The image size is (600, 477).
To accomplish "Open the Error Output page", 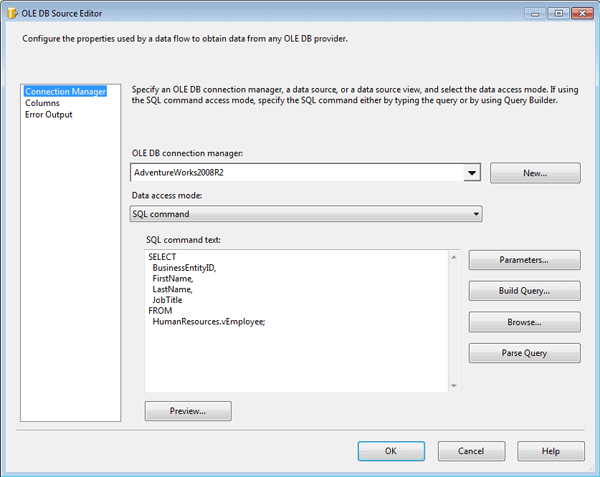I will pyautogui.click(x=49, y=115).
